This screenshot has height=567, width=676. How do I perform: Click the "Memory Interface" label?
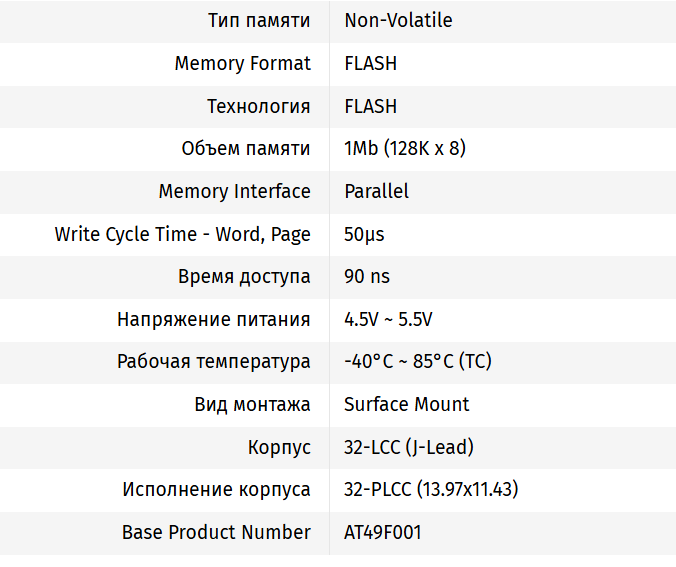pyautogui.click(x=234, y=191)
